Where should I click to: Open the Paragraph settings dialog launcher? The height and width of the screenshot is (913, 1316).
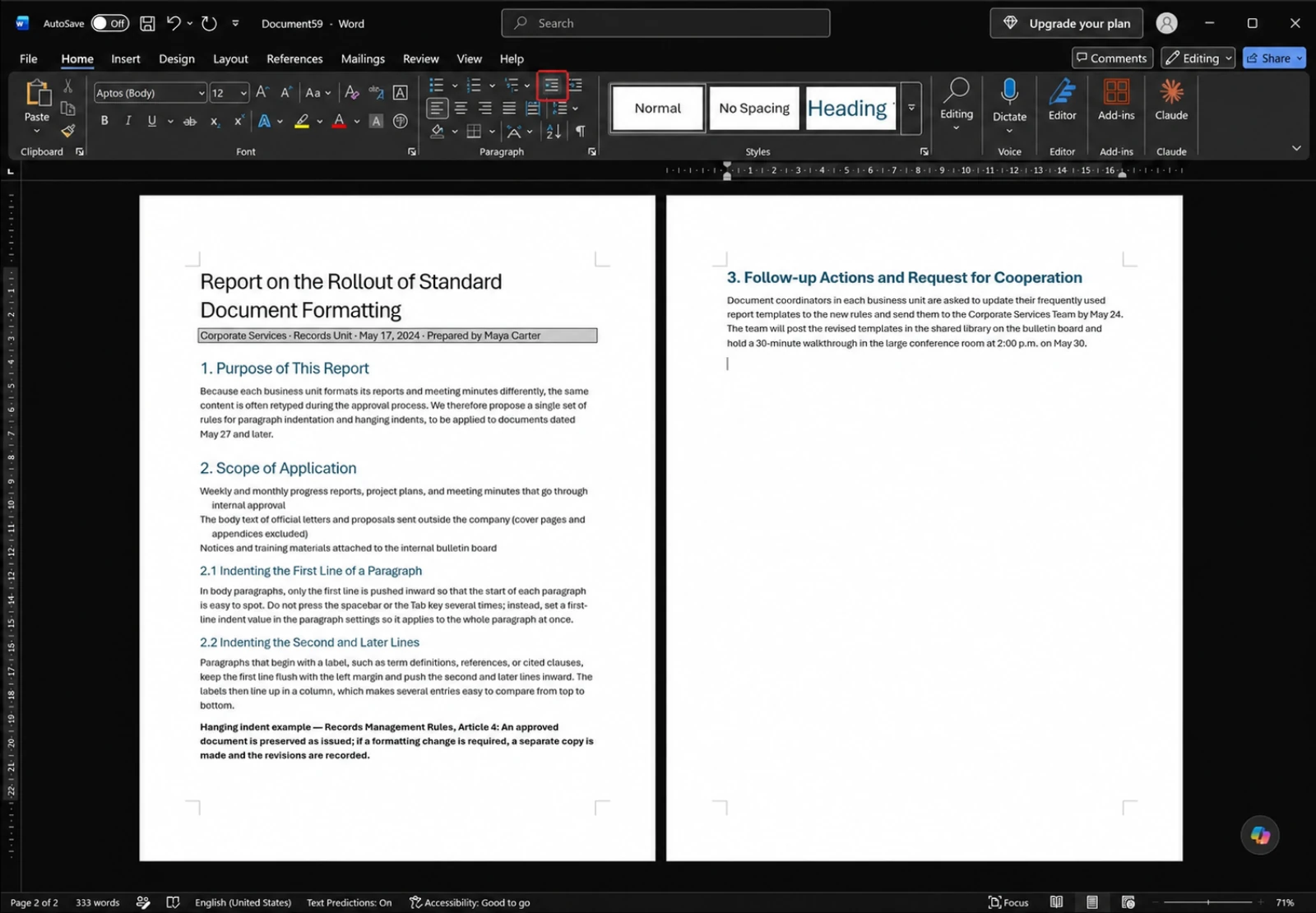tap(592, 152)
